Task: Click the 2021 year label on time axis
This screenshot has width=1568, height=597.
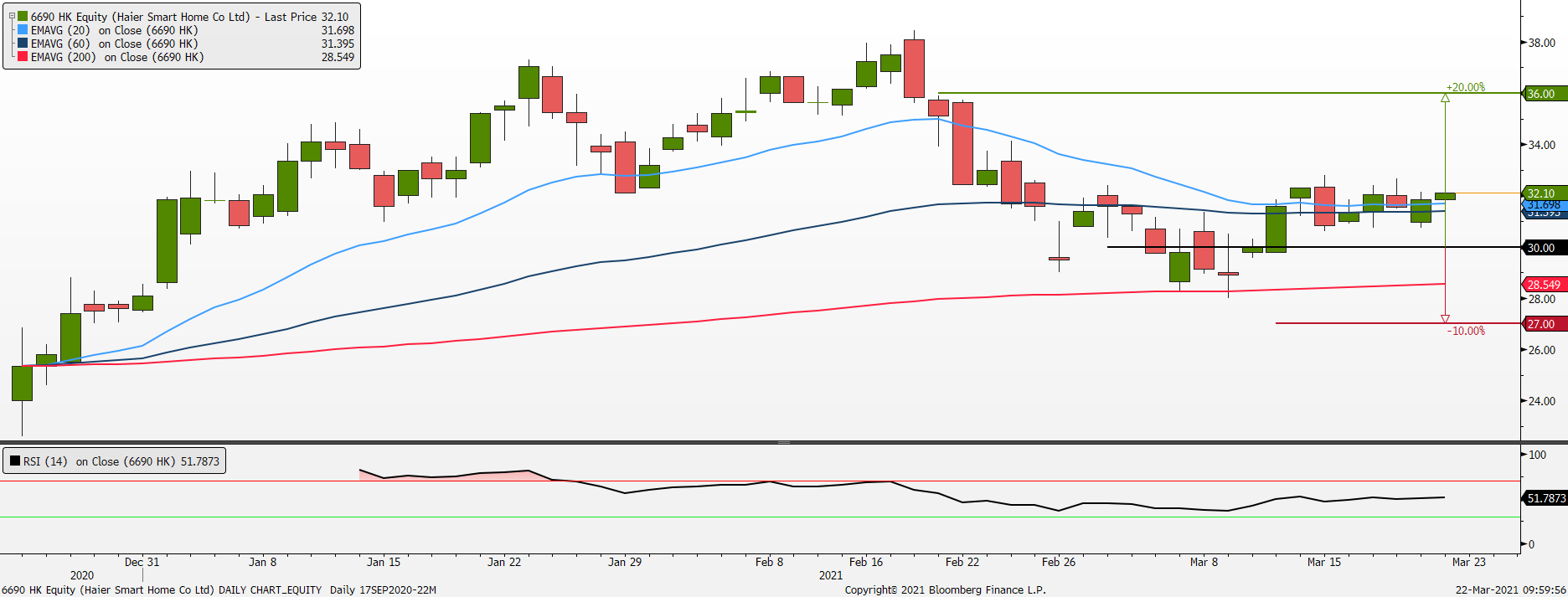Action: tap(831, 575)
